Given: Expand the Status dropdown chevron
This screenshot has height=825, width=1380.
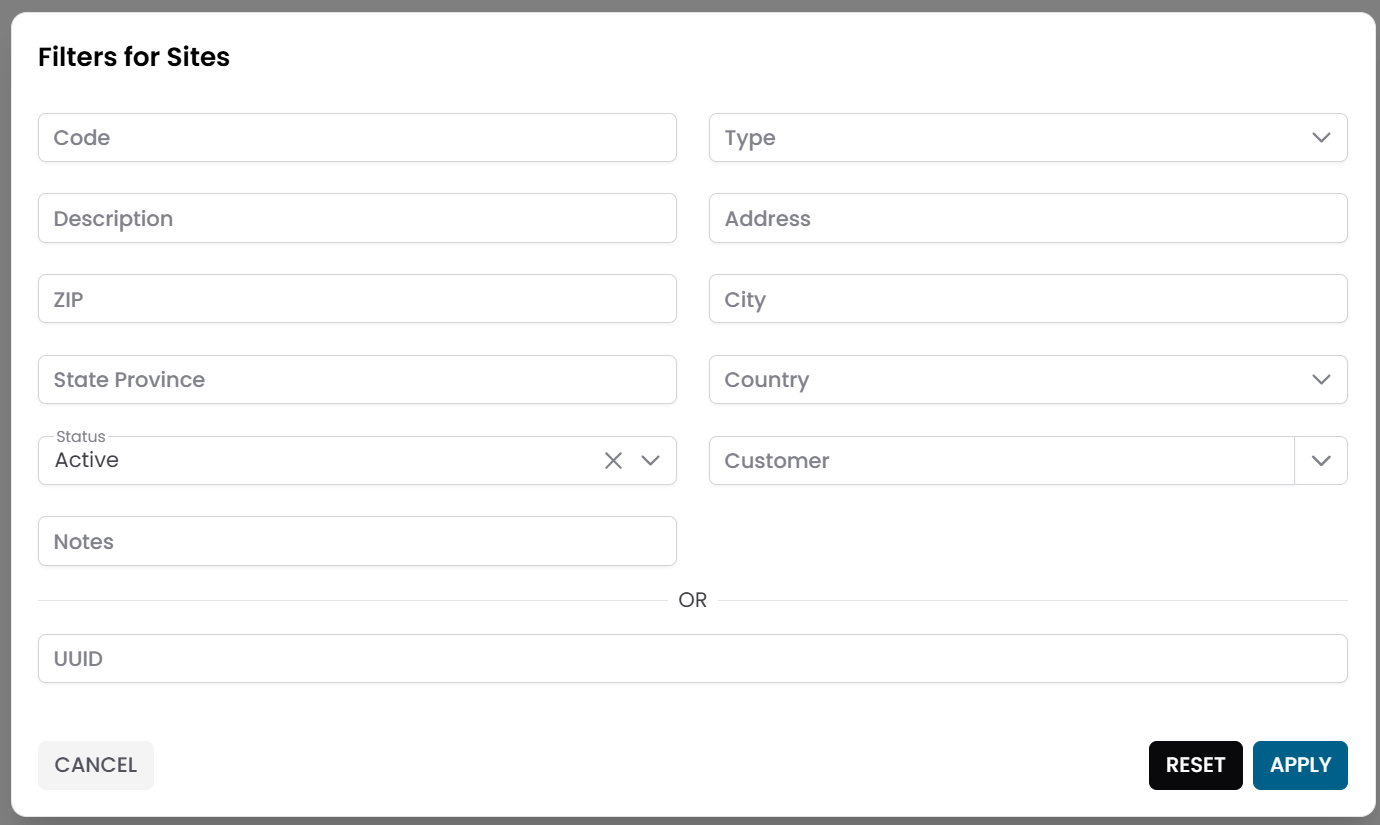Looking at the screenshot, I should (x=650, y=460).
